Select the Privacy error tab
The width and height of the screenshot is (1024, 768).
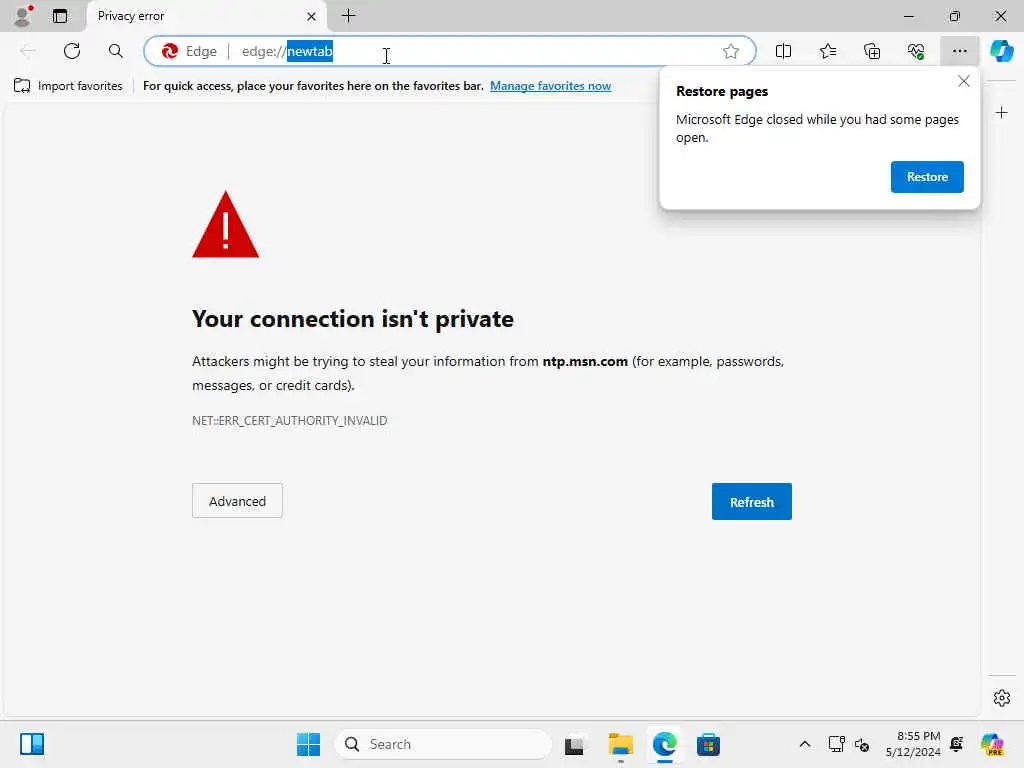pos(206,16)
